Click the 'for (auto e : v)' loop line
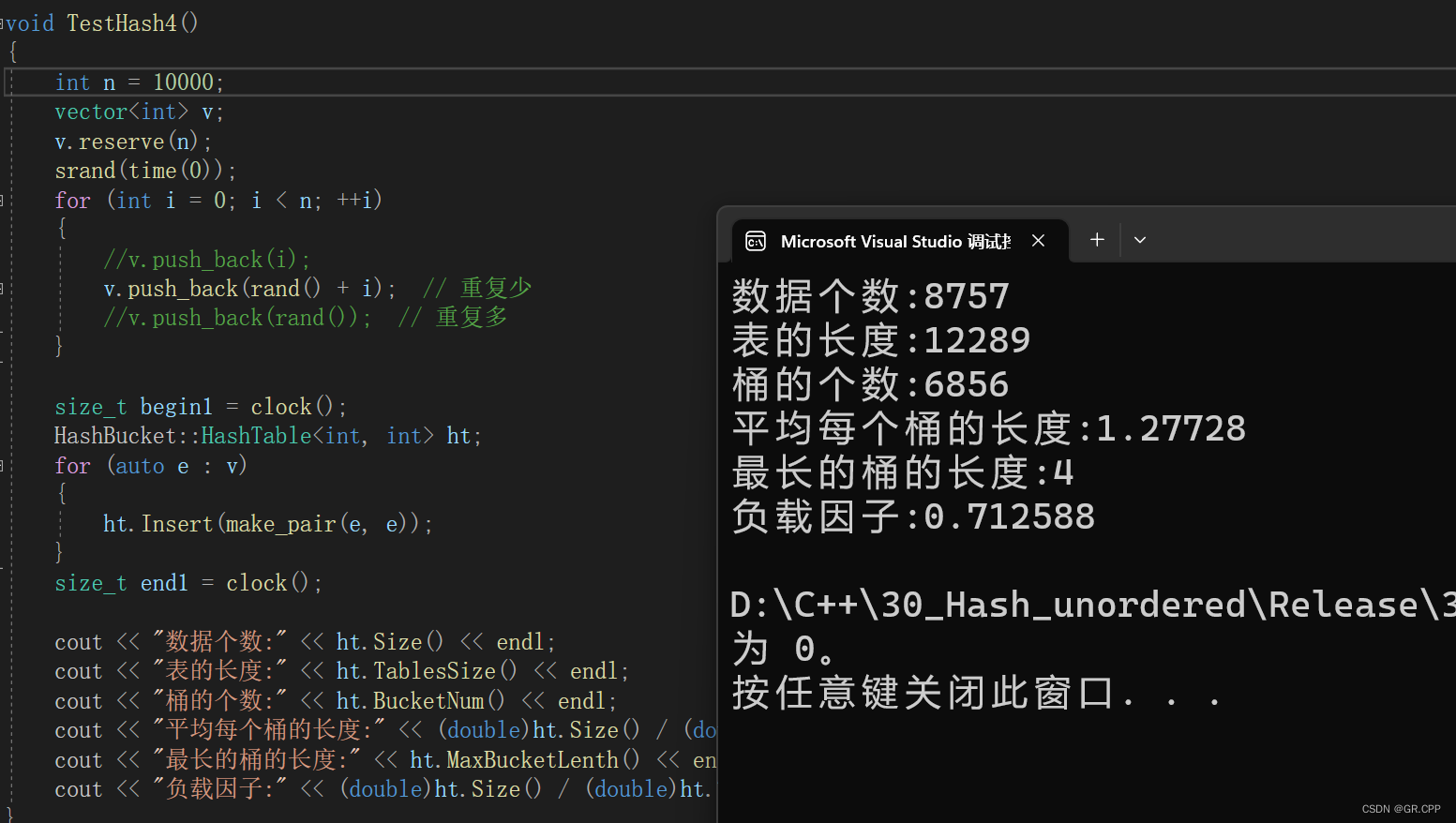Image resolution: width=1456 pixels, height=823 pixels. click(x=151, y=465)
